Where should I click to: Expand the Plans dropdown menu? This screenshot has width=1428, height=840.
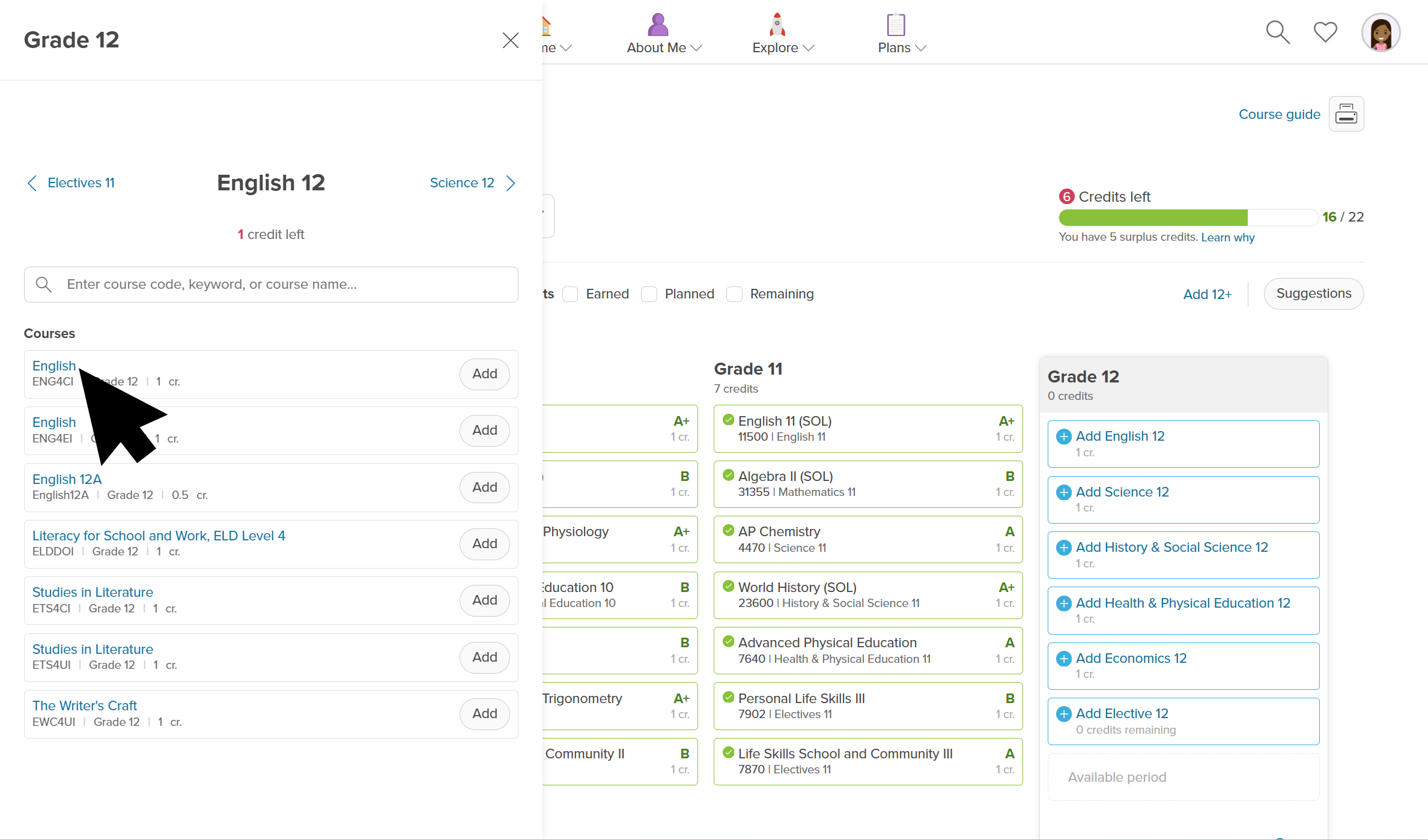[x=902, y=47]
